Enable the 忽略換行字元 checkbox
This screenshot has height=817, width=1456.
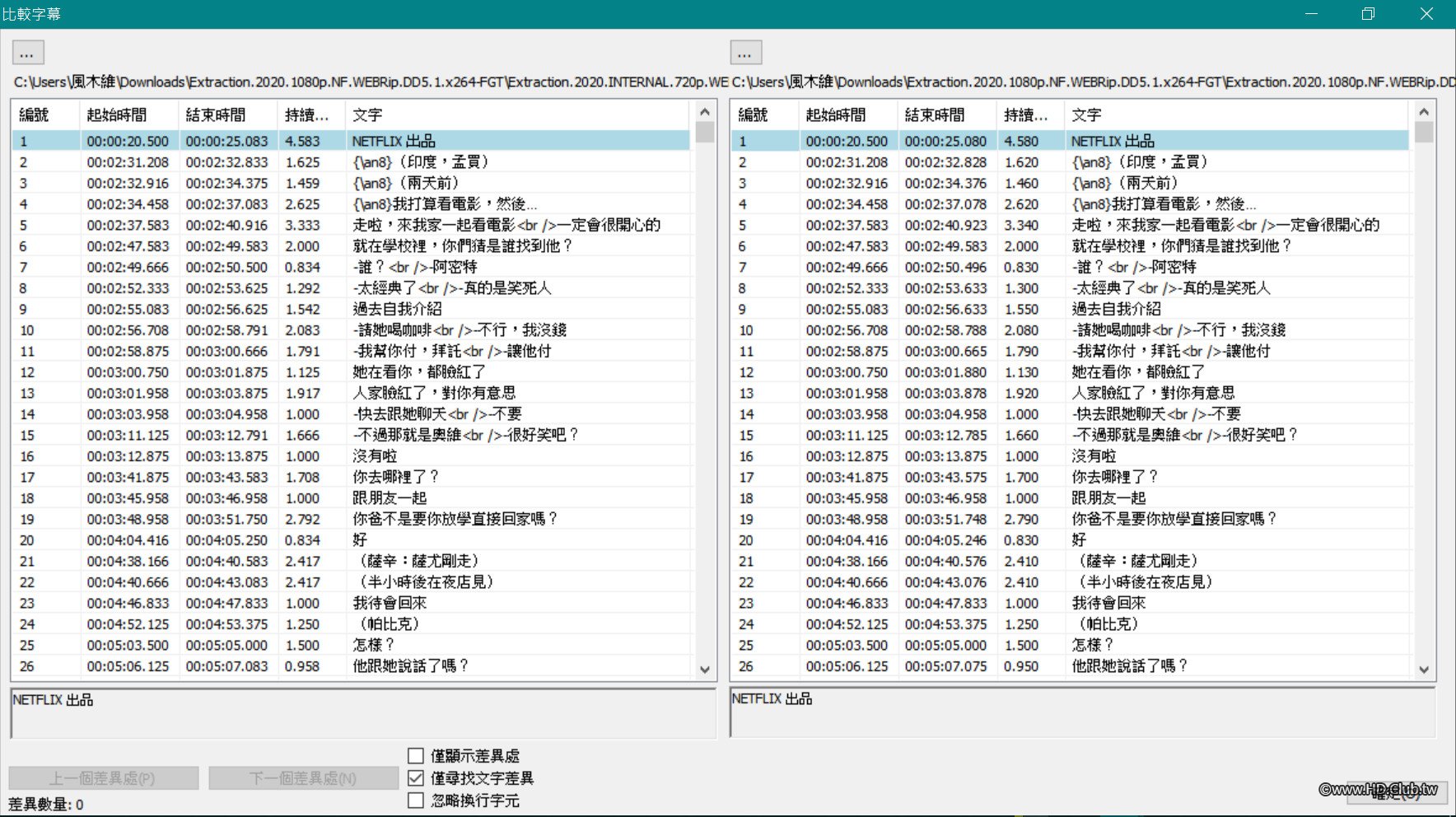click(416, 801)
